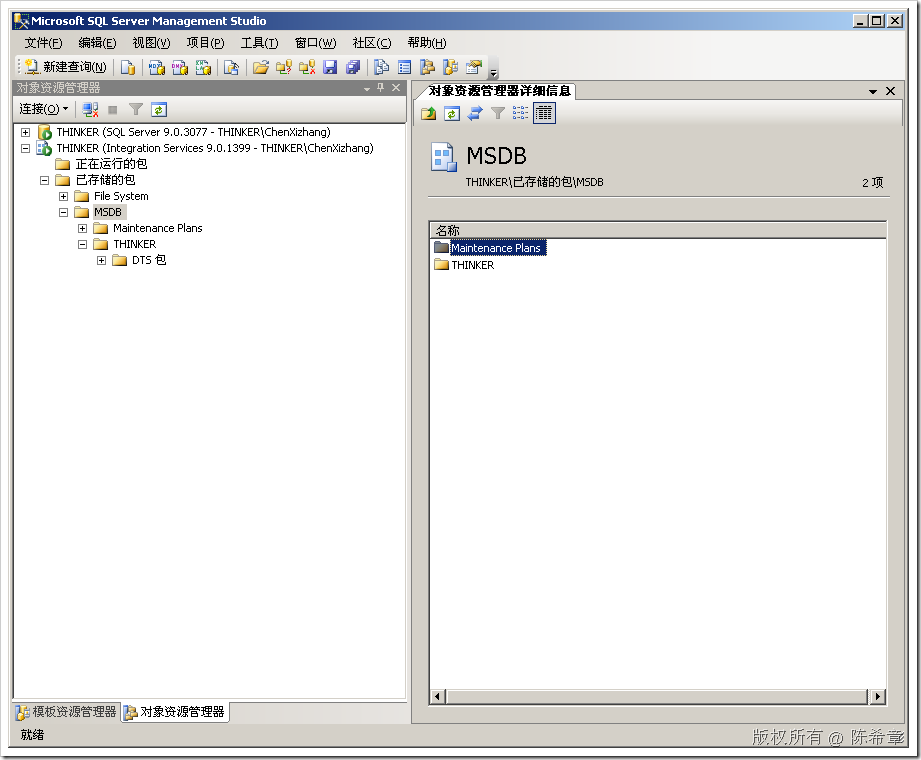Collapse the THINKER Integration Services node
This screenshot has width=921, height=760.
point(25,149)
